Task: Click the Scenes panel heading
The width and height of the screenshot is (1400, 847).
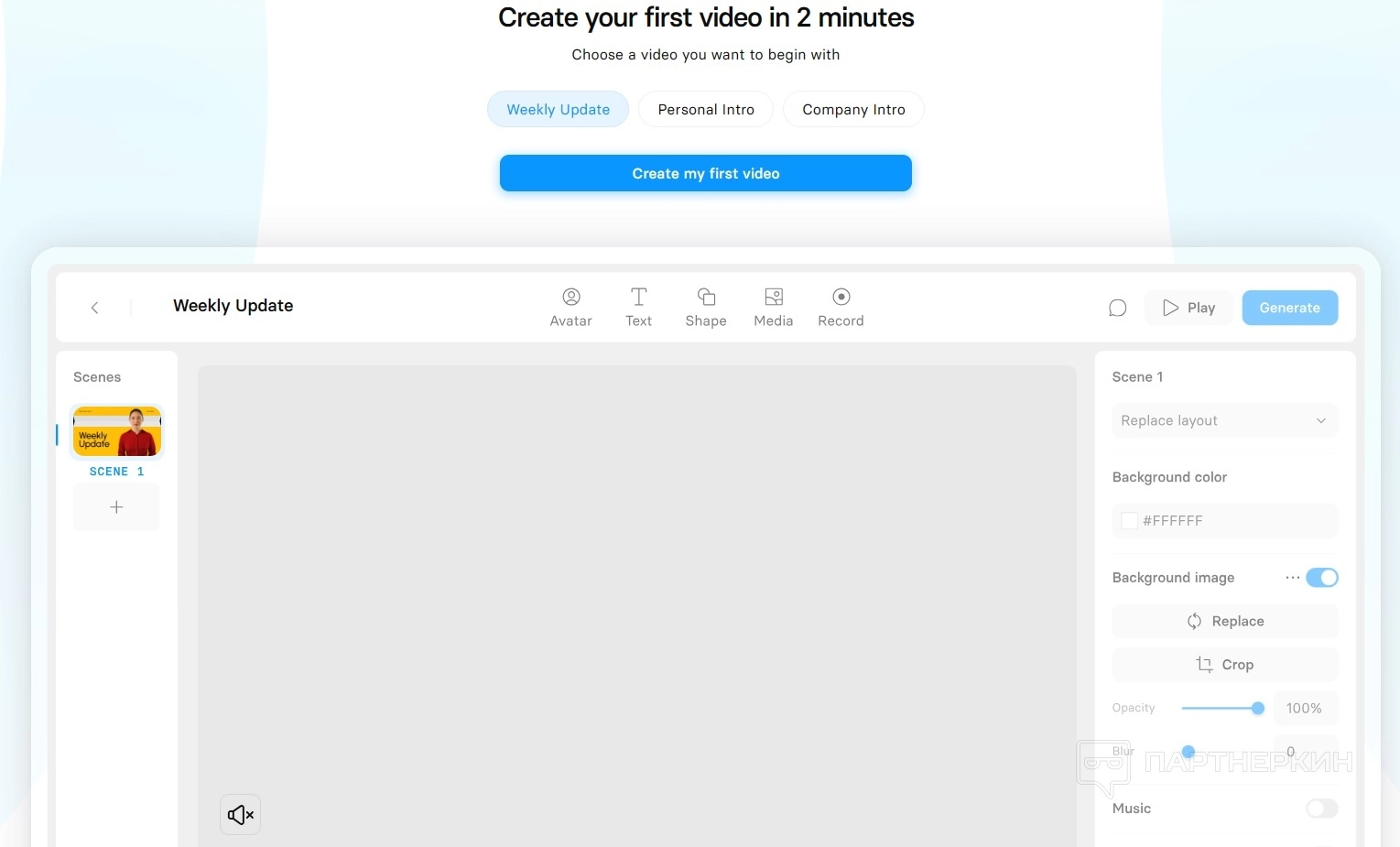Action: coord(97,377)
